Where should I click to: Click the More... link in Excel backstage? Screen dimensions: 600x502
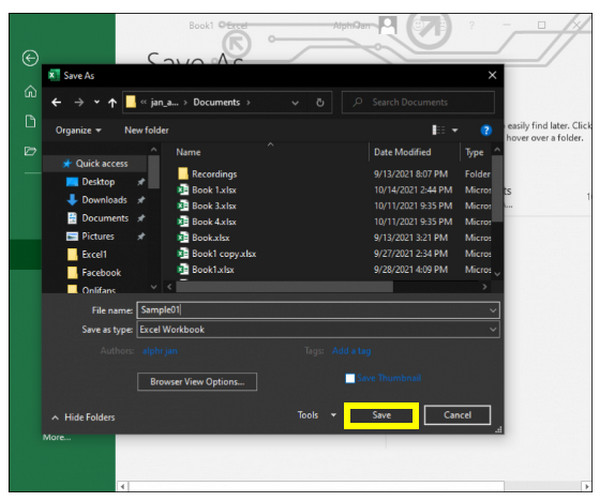pos(57,437)
